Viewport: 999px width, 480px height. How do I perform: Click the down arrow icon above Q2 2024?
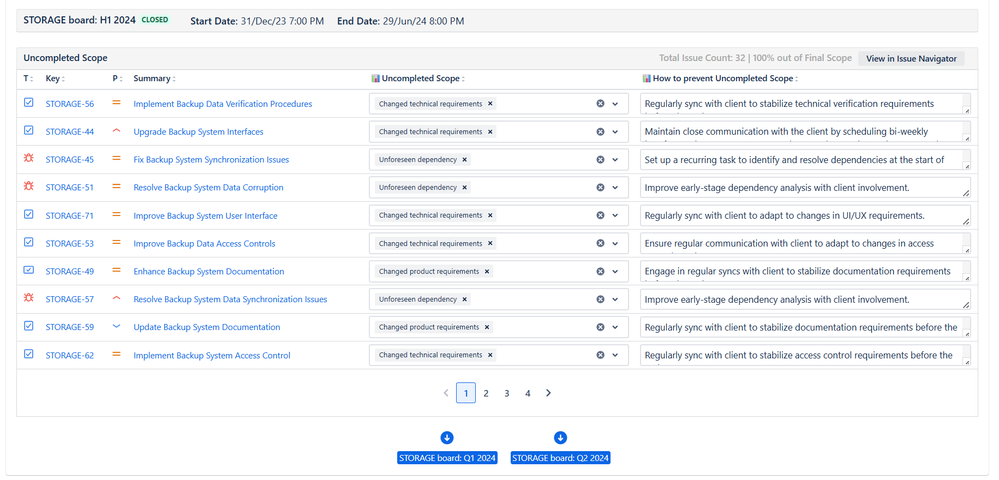coord(560,437)
